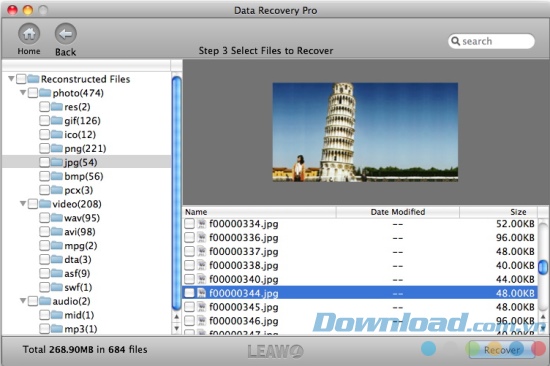This screenshot has width=550, height=366.
Task: Check the jpg(54) checkbox
Action: coord(44,162)
